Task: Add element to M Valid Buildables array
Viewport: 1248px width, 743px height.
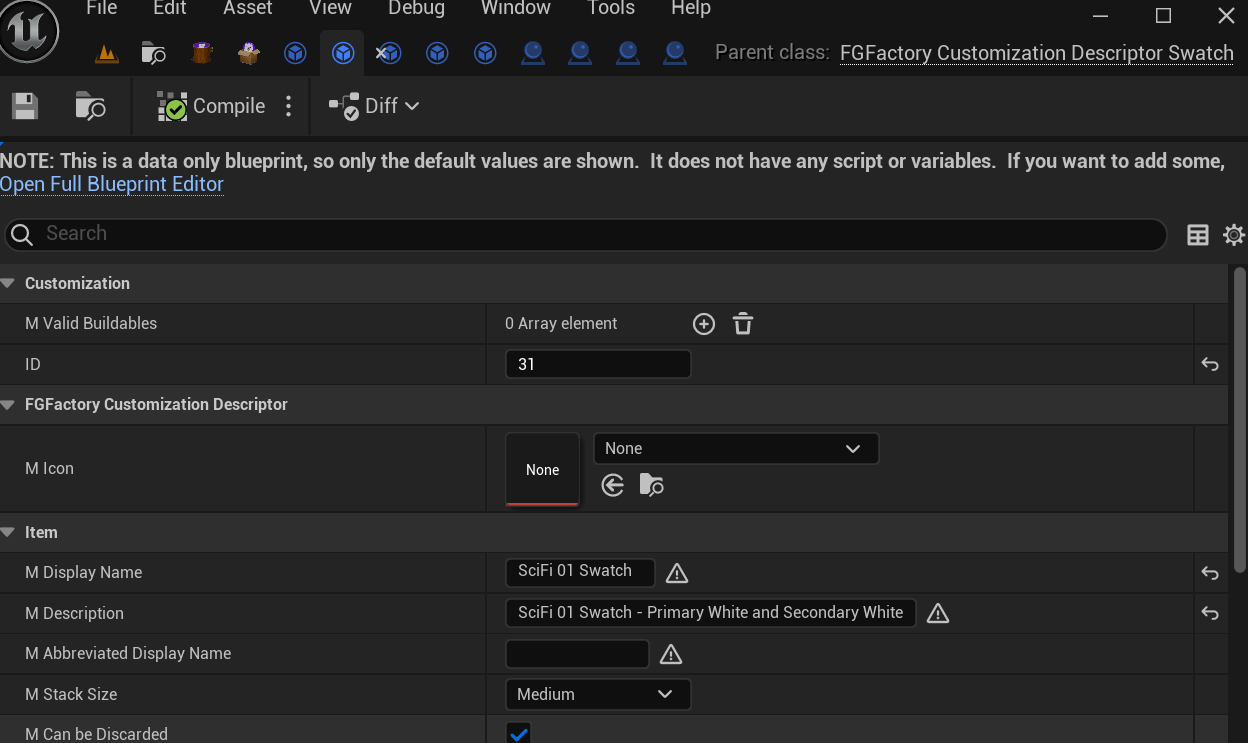Action: tap(704, 324)
